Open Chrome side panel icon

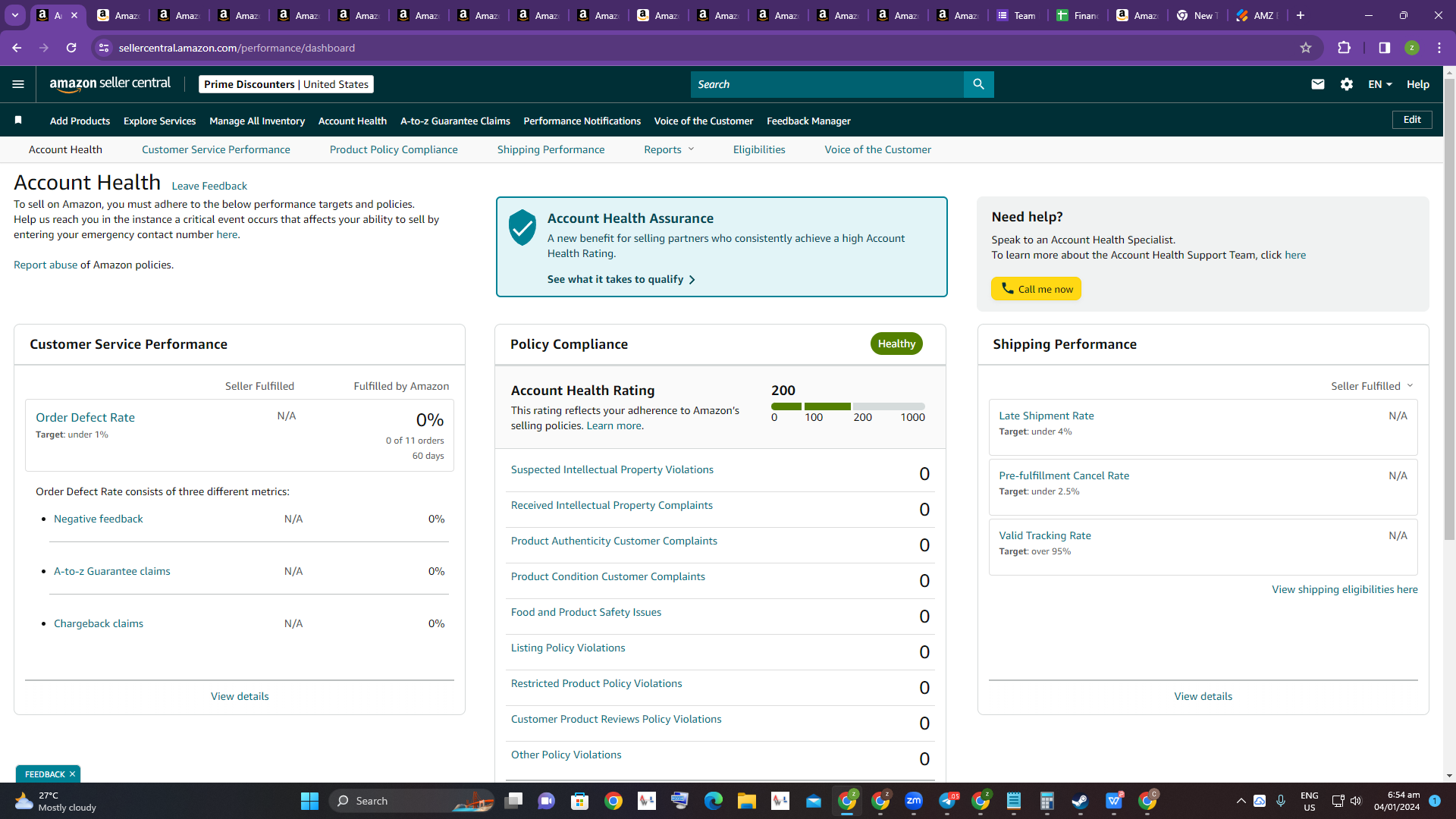1385,48
